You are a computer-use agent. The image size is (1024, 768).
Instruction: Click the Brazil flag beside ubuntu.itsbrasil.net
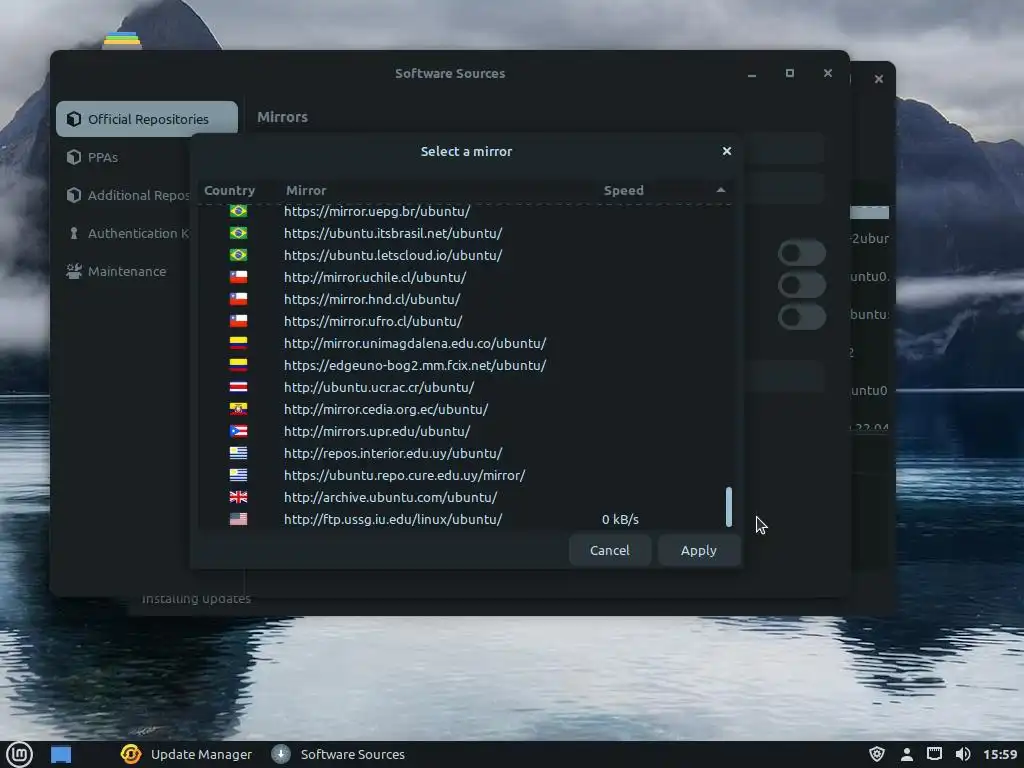238,233
